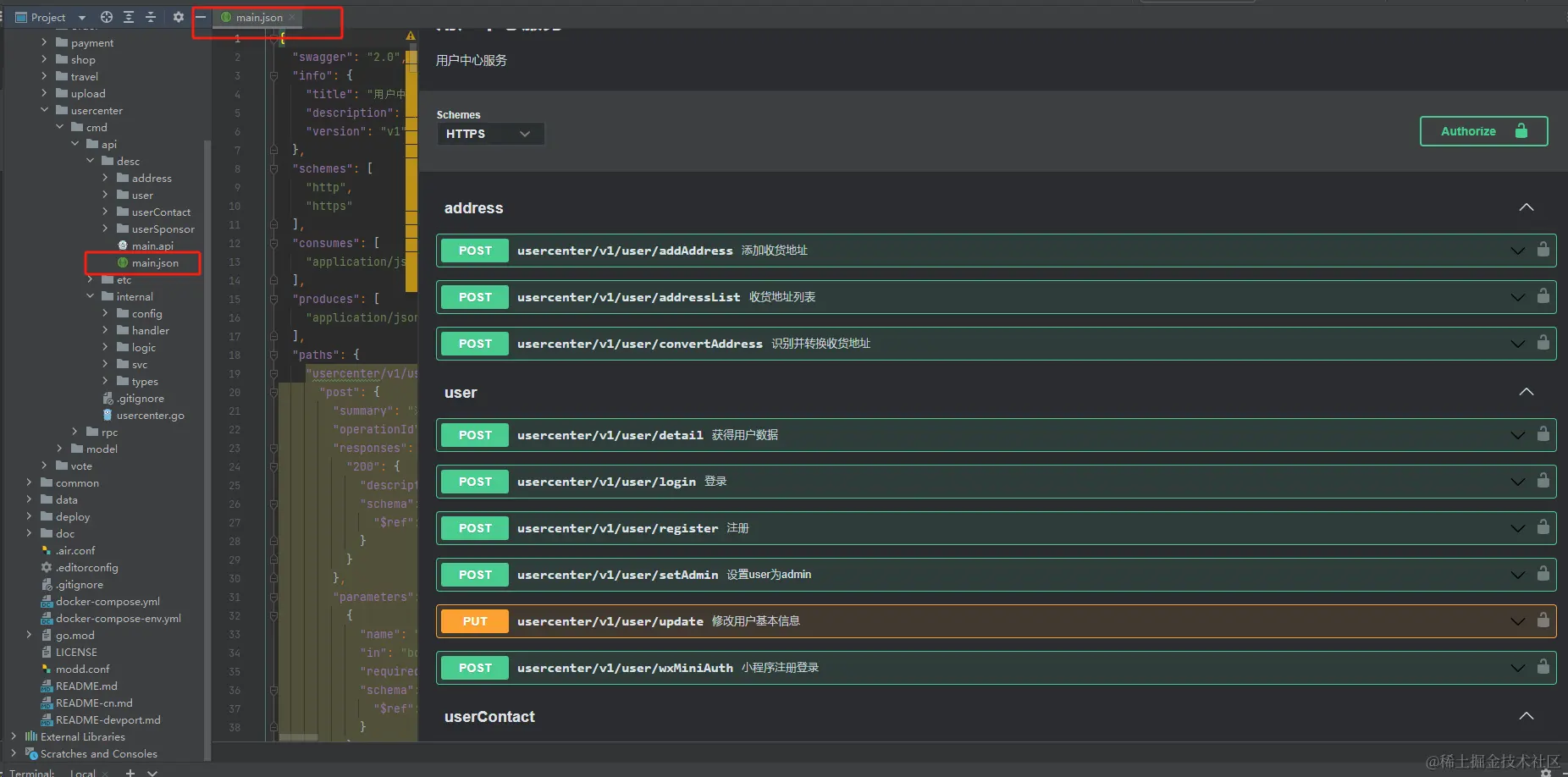Open the Project panel settings gear
This screenshot has width=1568, height=777.
(178, 17)
